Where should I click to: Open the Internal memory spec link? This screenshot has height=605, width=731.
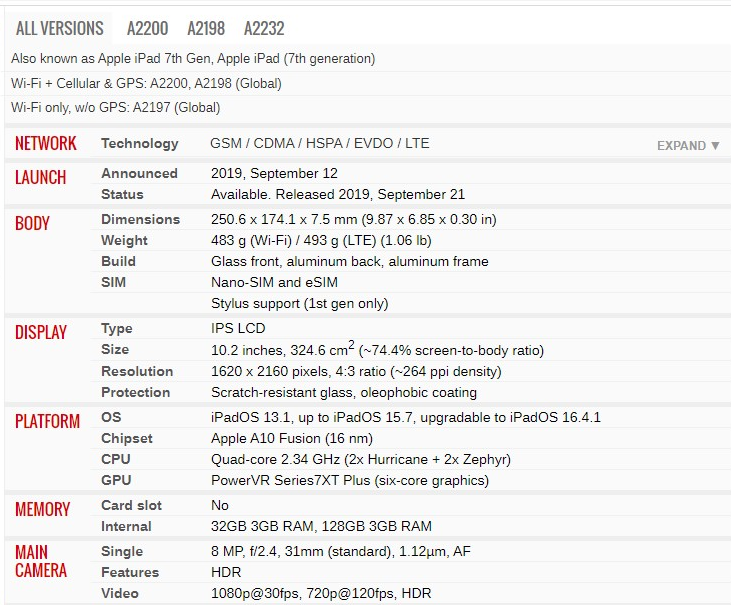click(x=126, y=527)
